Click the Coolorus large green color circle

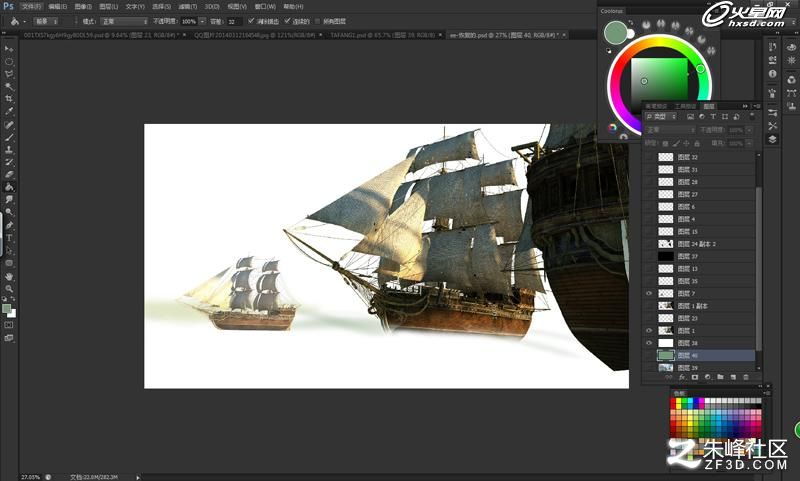(616, 33)
